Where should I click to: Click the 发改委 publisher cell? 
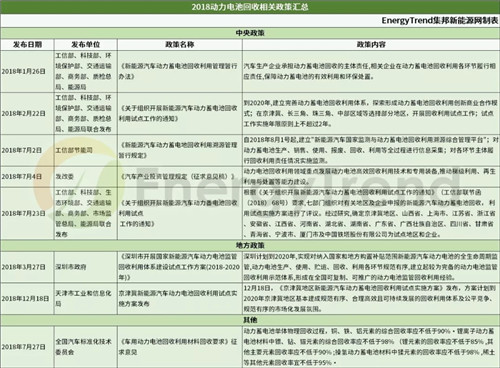(86, 177)
